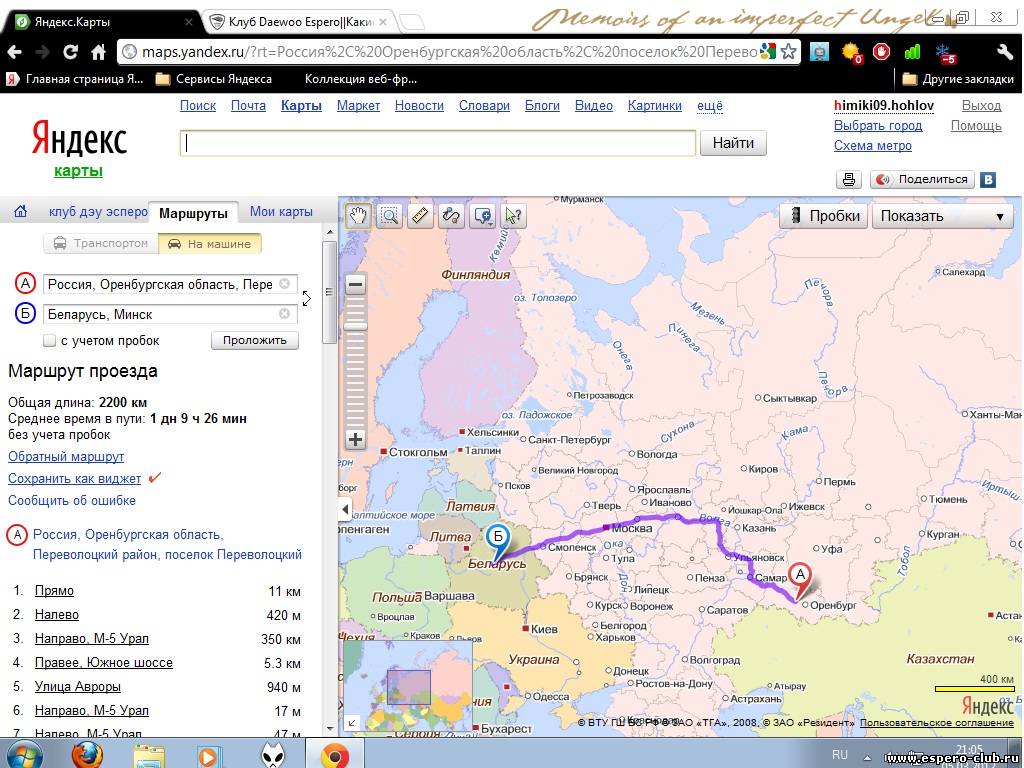
Task: Collapse the overview mini-map
Action: tap(351, 722)
